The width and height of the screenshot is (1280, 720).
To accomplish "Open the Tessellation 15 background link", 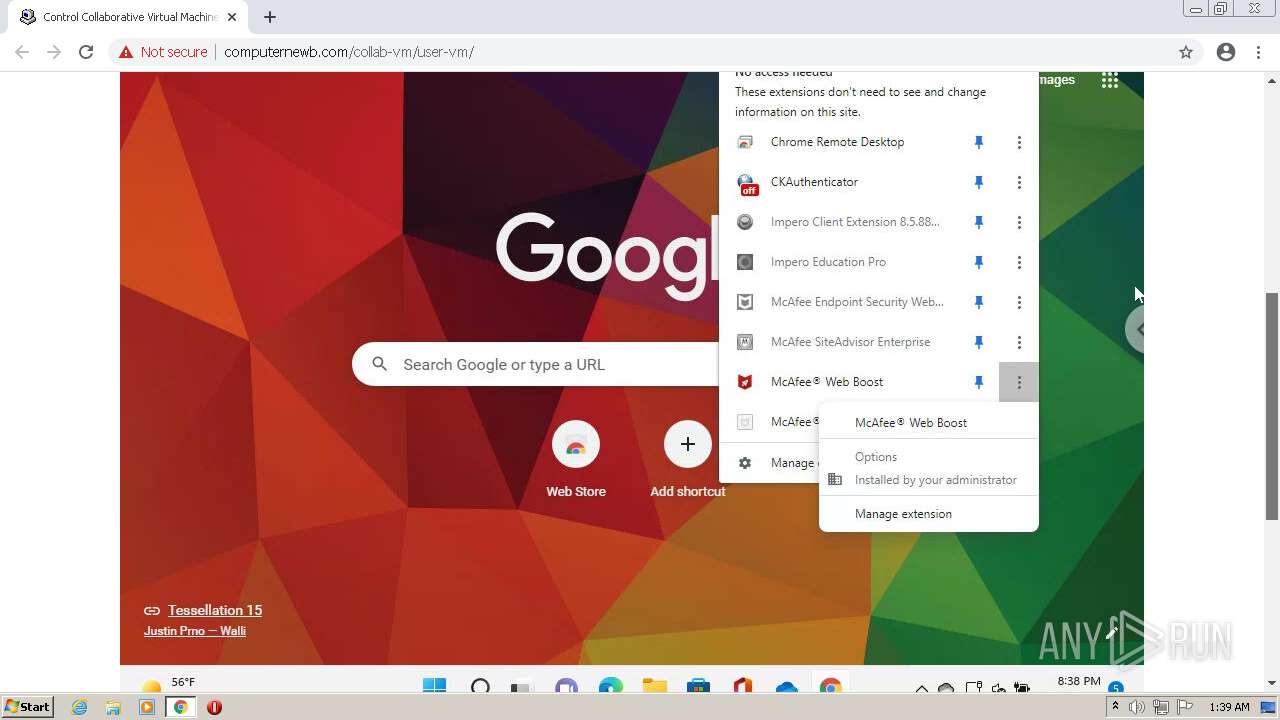I will 215,610.
